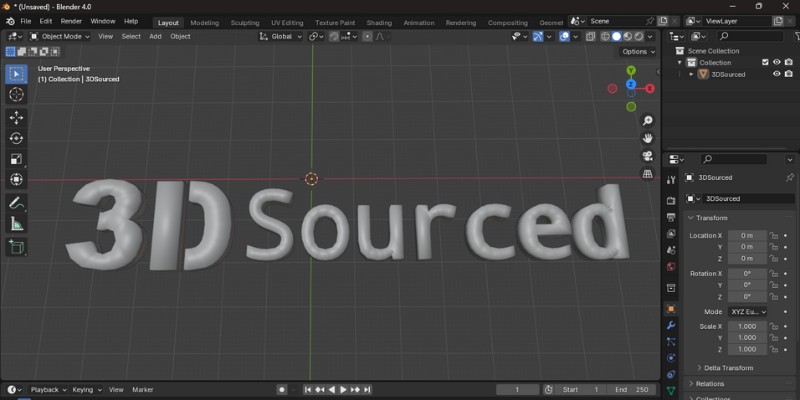Toggle viewport gizmos display button
Image resolution: width=800 pixels, height=400 pixels.
(x=538, y=36)
